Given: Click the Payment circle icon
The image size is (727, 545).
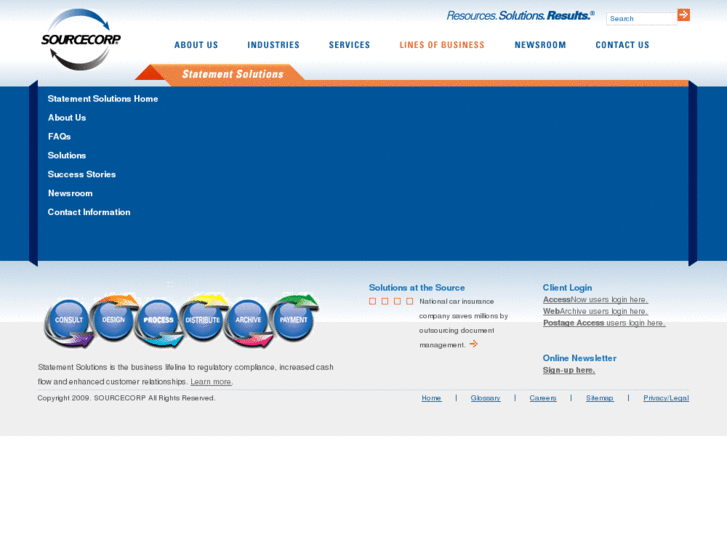Looking at the screenshot, I should click(293, 320).
